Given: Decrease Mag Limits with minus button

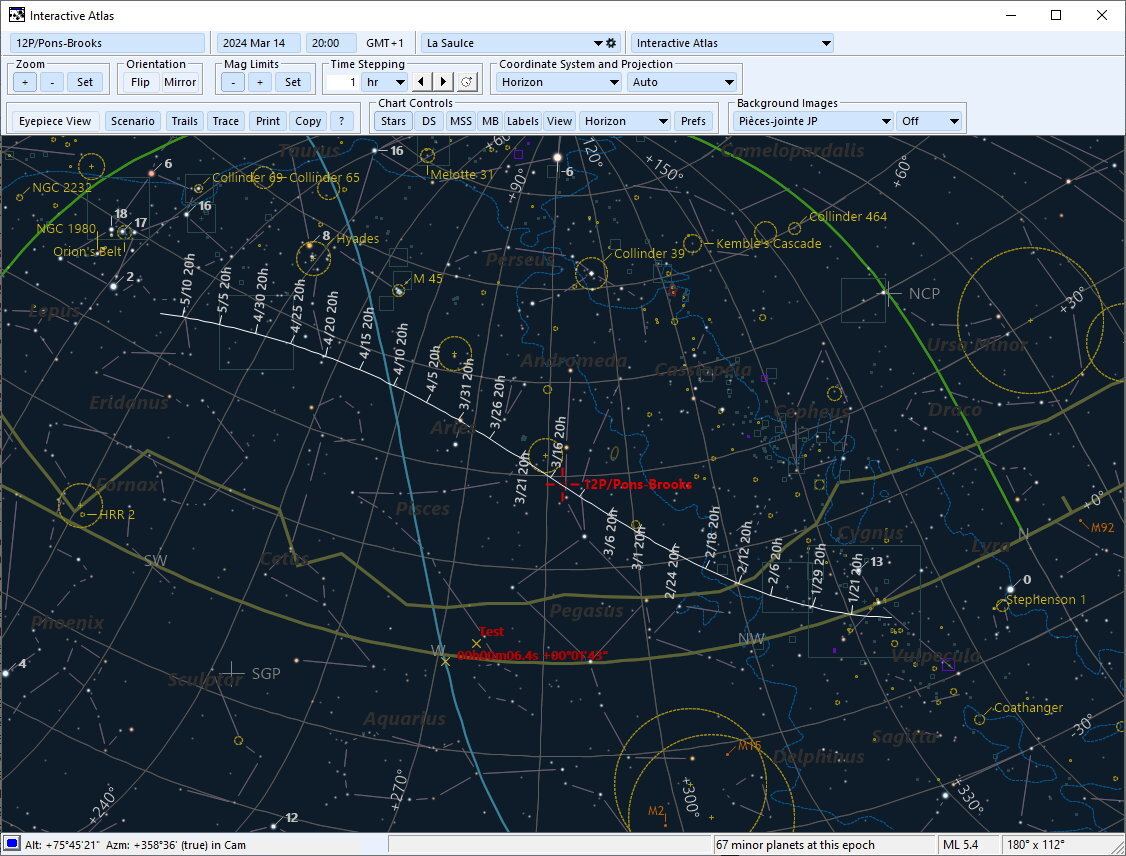Looking at the screenshot, I should 233,82.
